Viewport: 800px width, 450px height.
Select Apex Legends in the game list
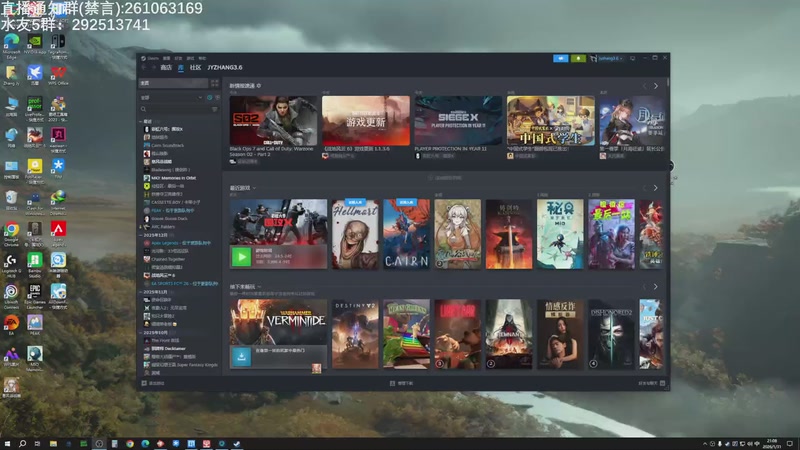pos(178,243)
